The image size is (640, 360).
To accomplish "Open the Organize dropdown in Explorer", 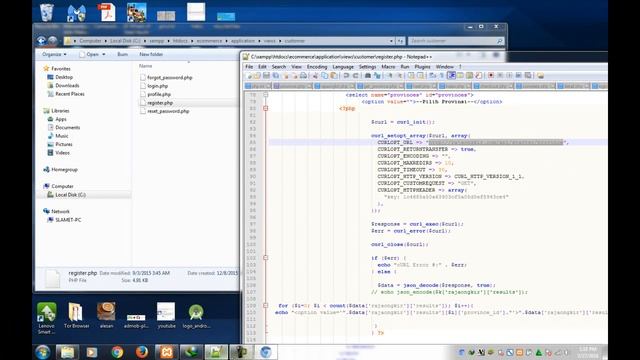I will tap(54, 54).
